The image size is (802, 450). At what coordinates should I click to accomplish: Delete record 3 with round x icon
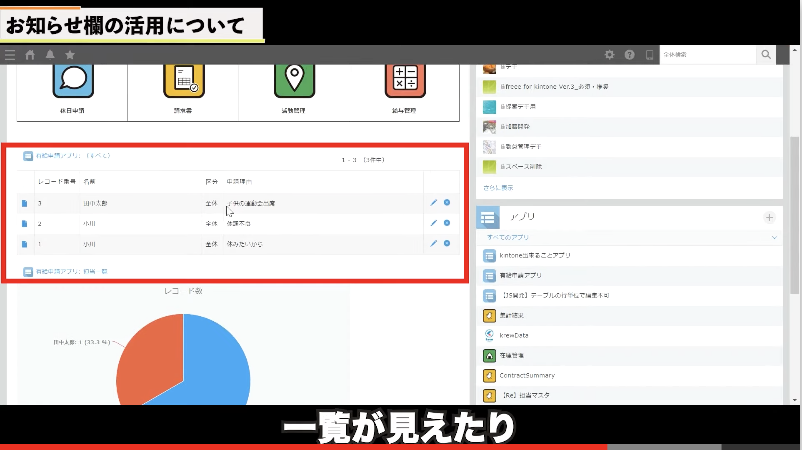(447, 202)
